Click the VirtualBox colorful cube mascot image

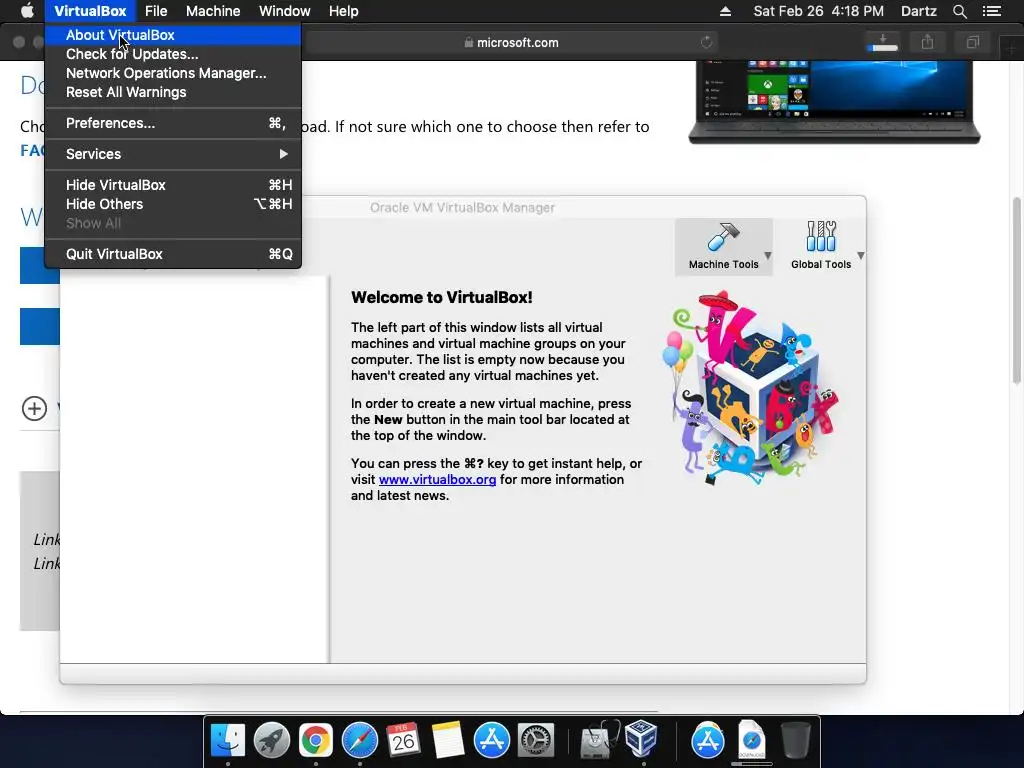(x=750, y=389)
